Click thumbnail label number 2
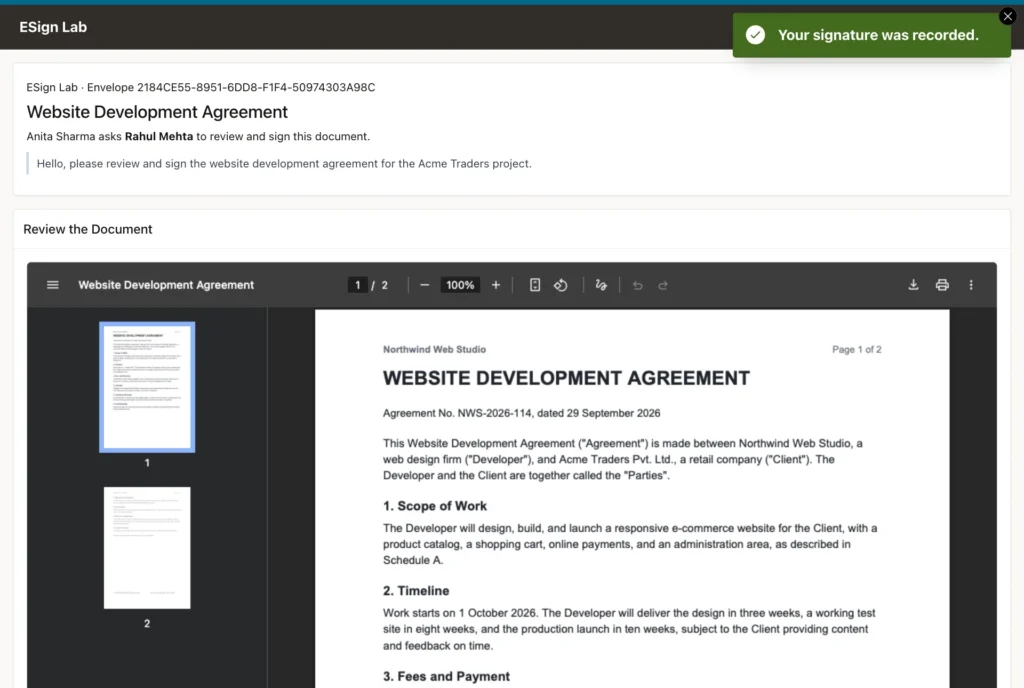Image resolution: width=1024 pixels, height=688 pixels. [x=147, y=623]
